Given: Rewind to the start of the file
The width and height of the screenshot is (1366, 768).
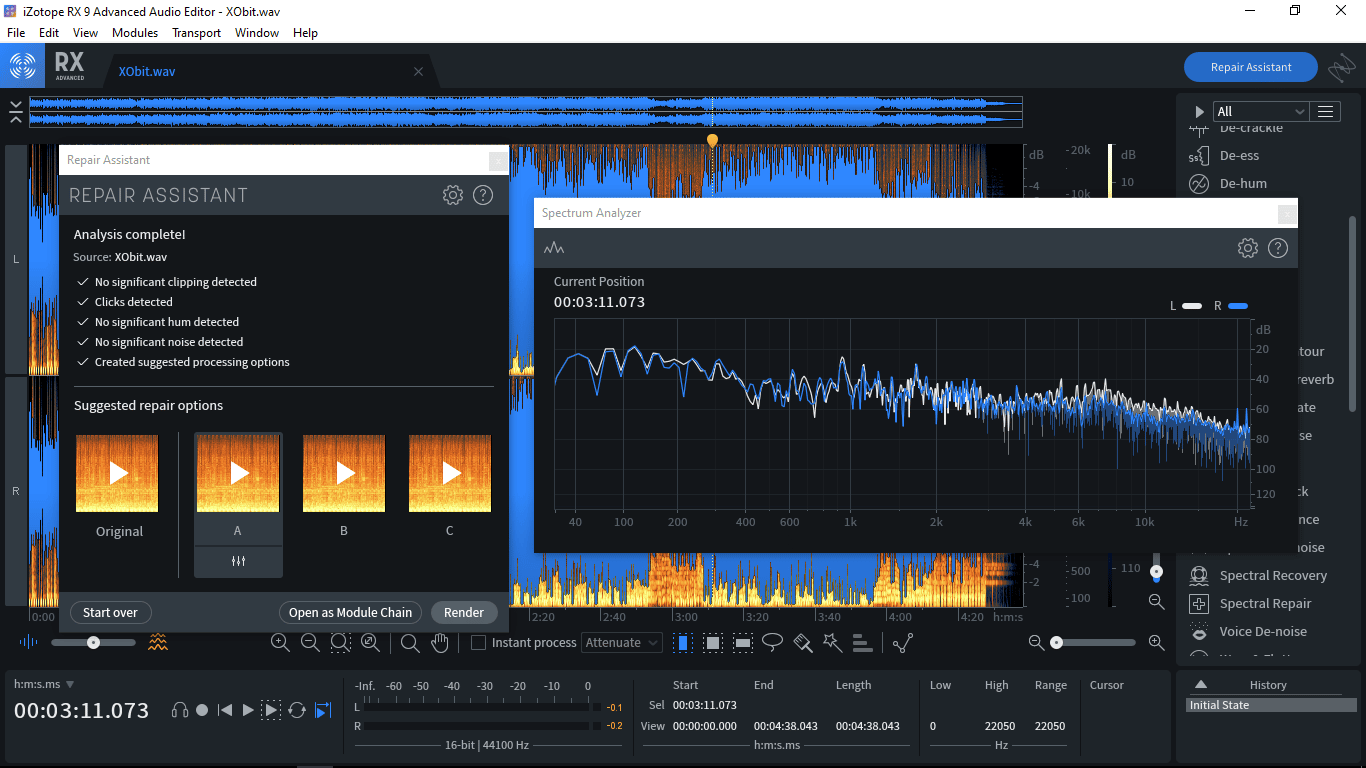Looking at the screenshot, I should click(225, 710).
